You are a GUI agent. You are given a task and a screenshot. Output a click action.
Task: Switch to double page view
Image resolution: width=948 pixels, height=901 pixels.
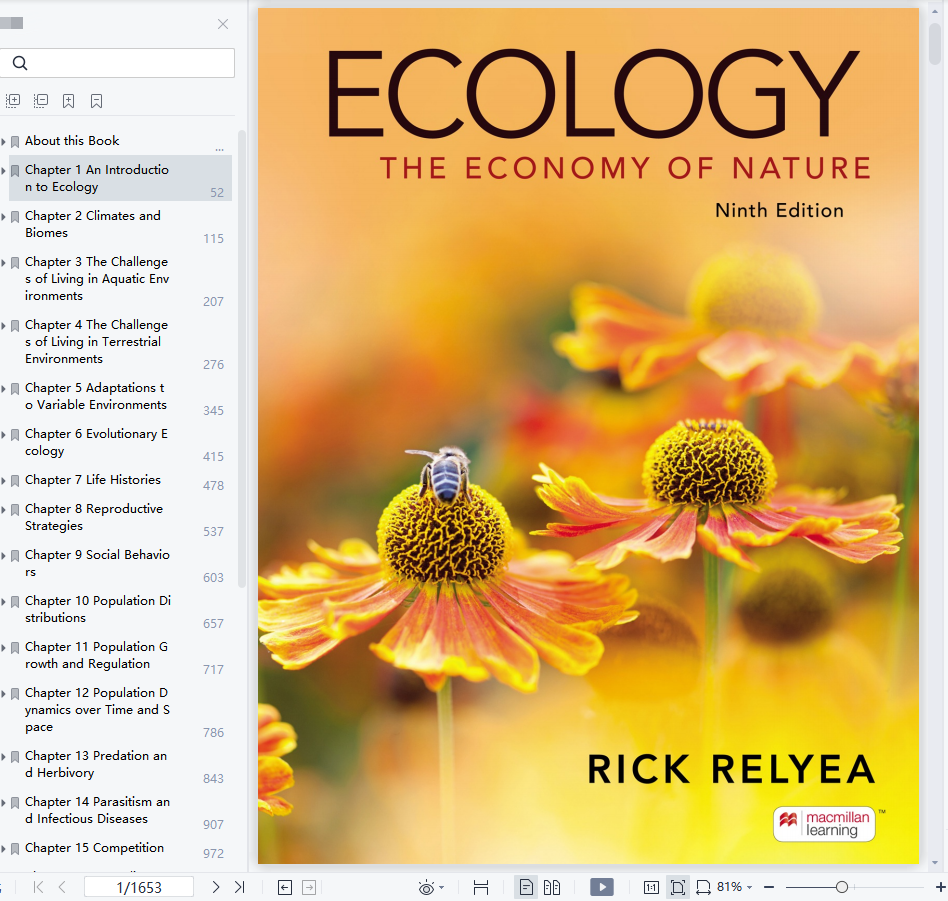[552, 887]
